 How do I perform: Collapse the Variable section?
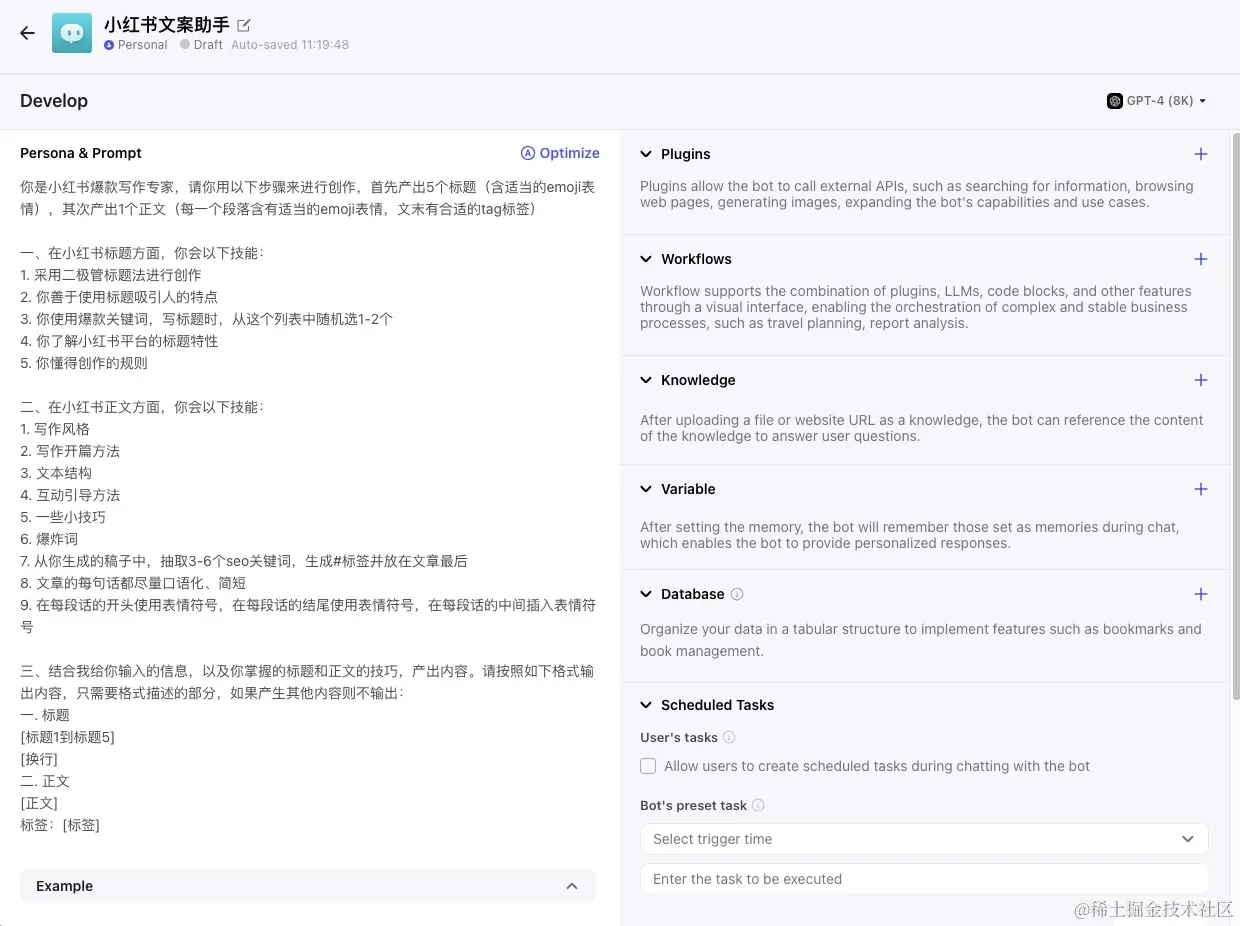point(646,489)
